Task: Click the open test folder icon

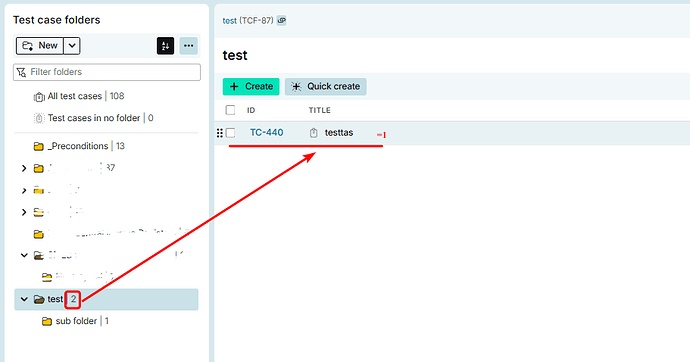Action: click(39, 300)
